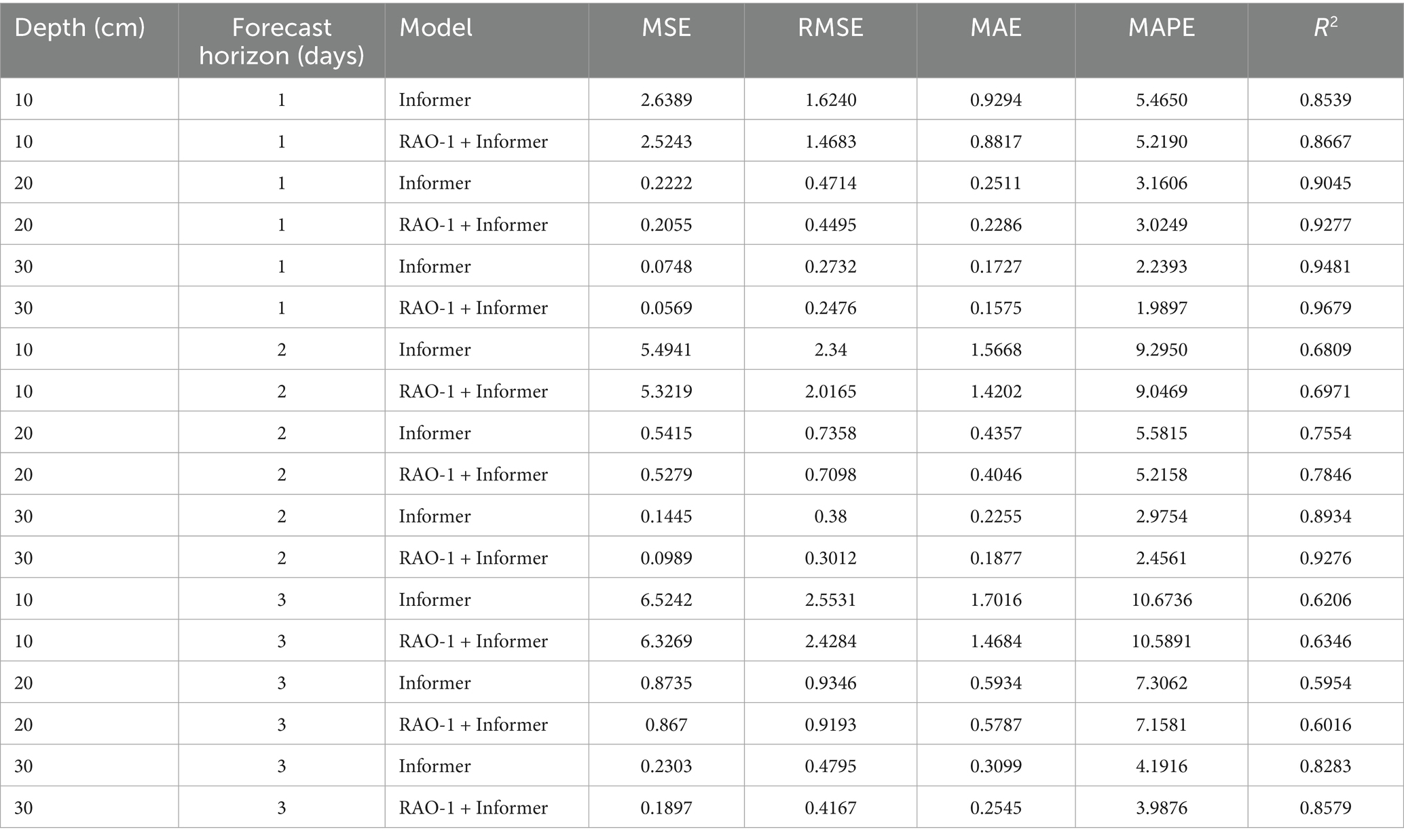Click the MSE value 2.6389
1404x840 pixels.
[x=666, y=100]
